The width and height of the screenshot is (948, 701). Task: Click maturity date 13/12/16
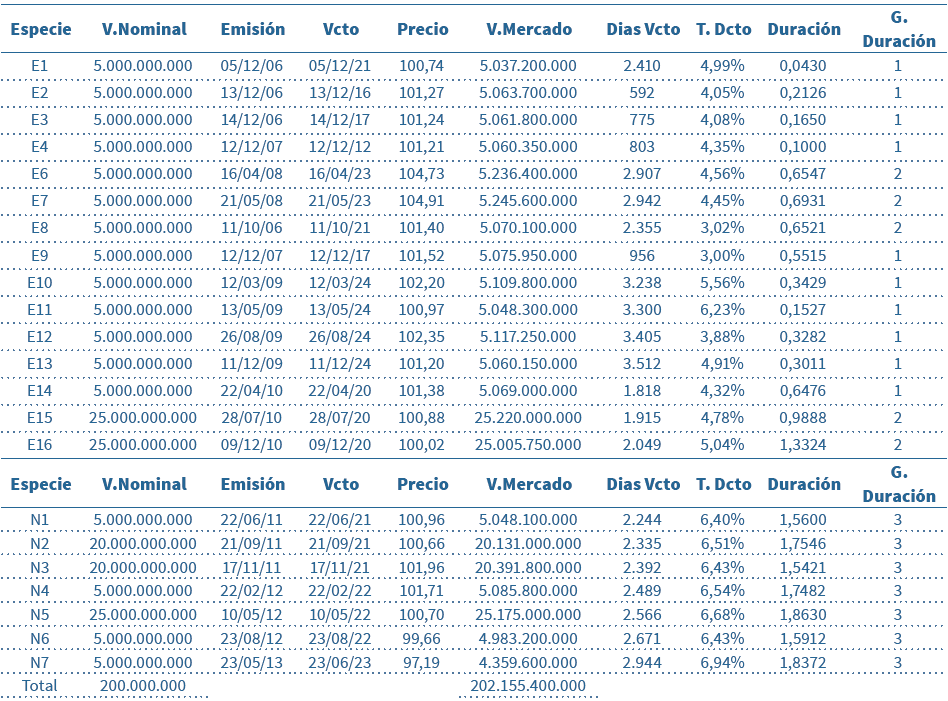pos(340,93)
